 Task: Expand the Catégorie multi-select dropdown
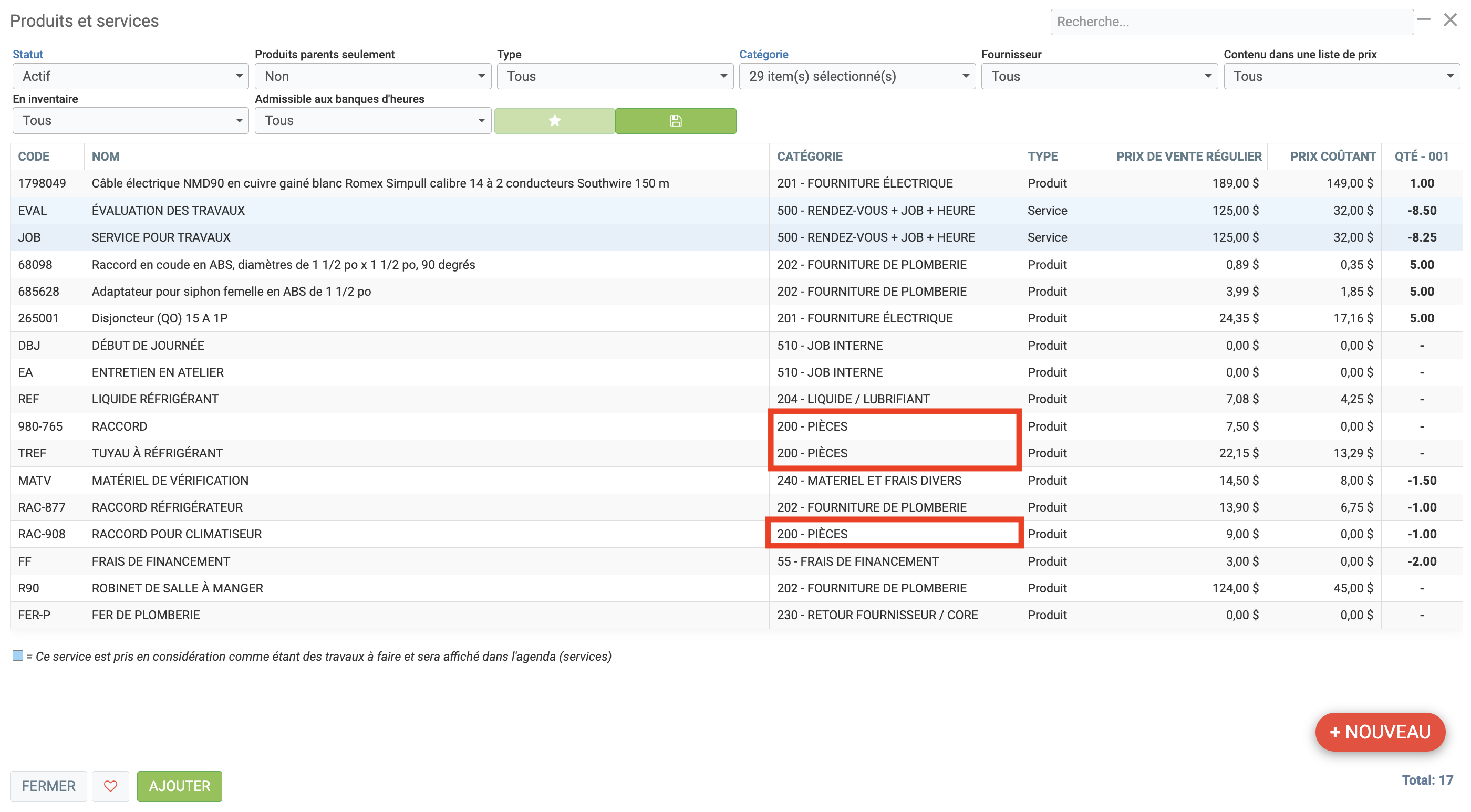856,76
